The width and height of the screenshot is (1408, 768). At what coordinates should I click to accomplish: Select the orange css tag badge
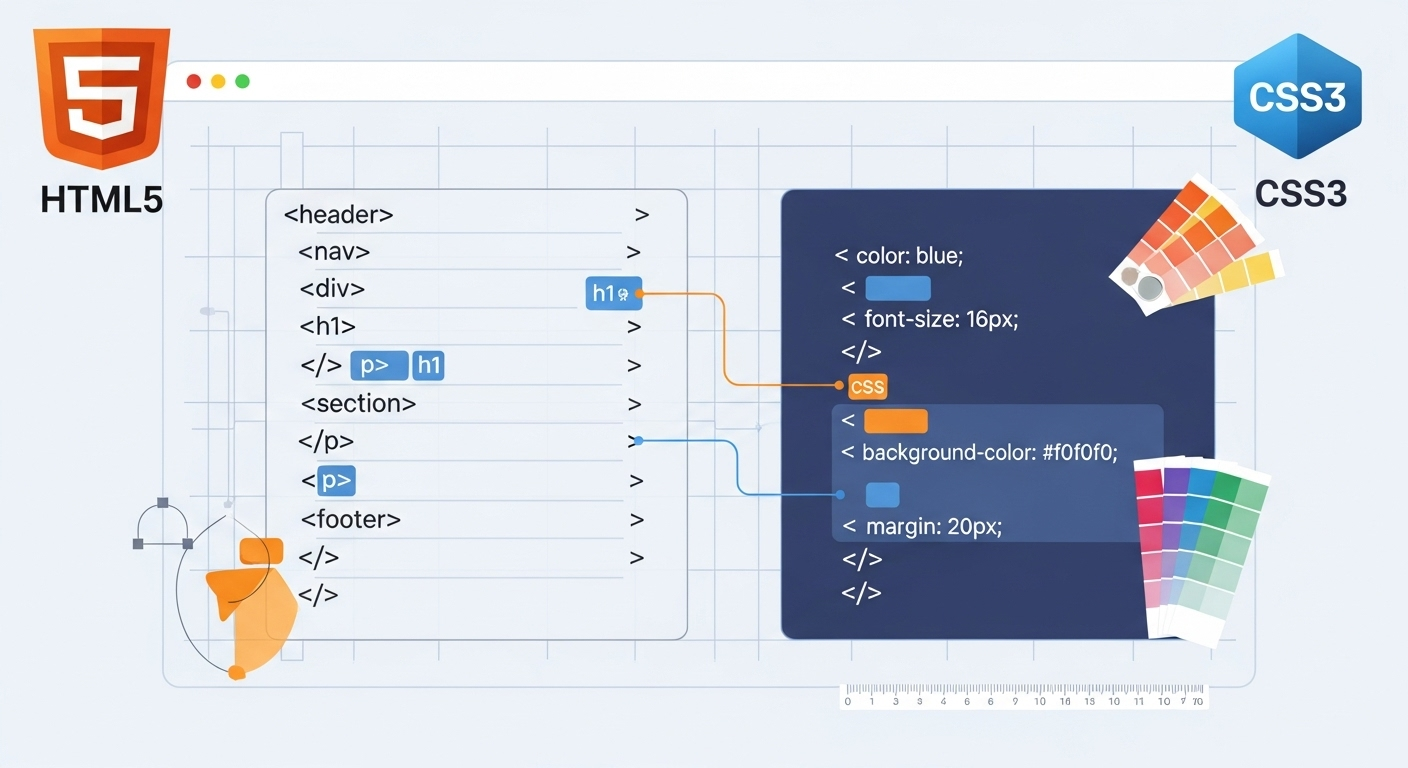coord(867,386)
